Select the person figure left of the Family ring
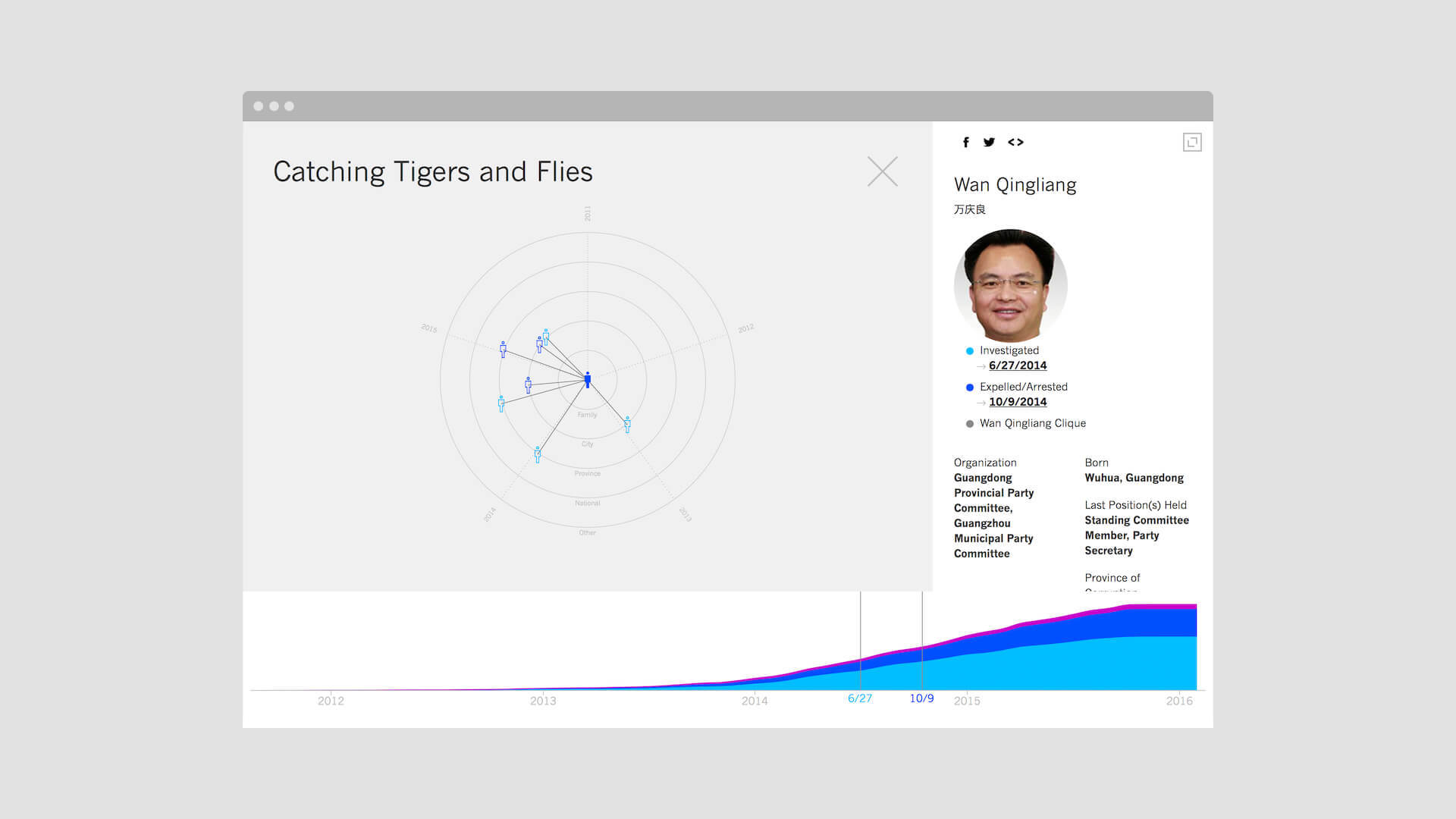1456x819 pixels. [528, 384]
